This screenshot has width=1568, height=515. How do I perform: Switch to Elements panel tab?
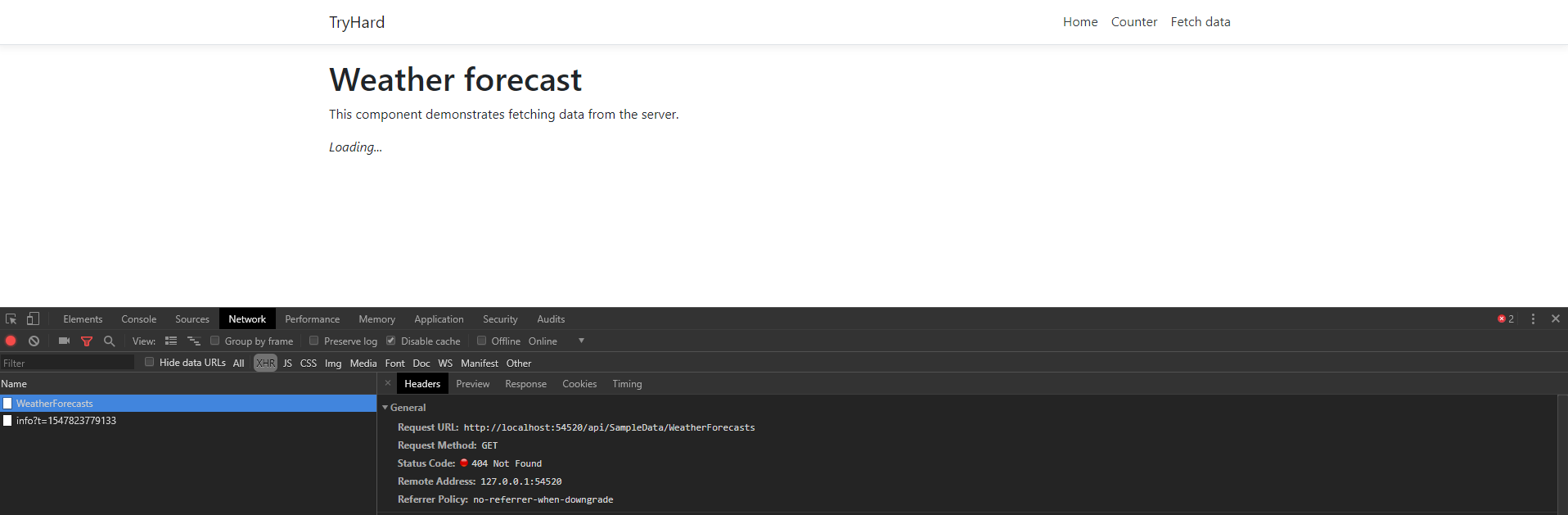(83, 319)
